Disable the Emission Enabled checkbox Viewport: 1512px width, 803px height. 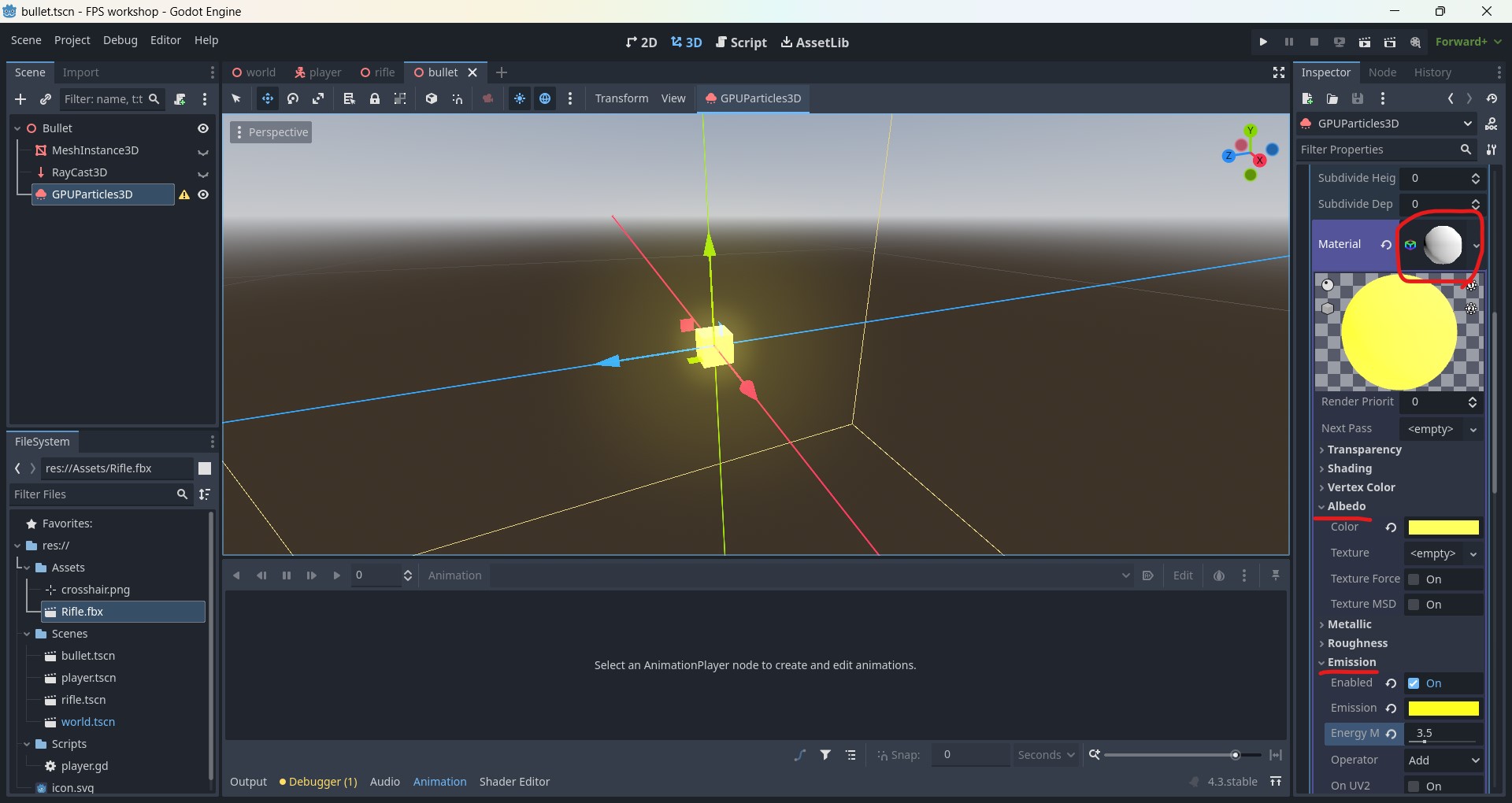(x=1414, y=683)
